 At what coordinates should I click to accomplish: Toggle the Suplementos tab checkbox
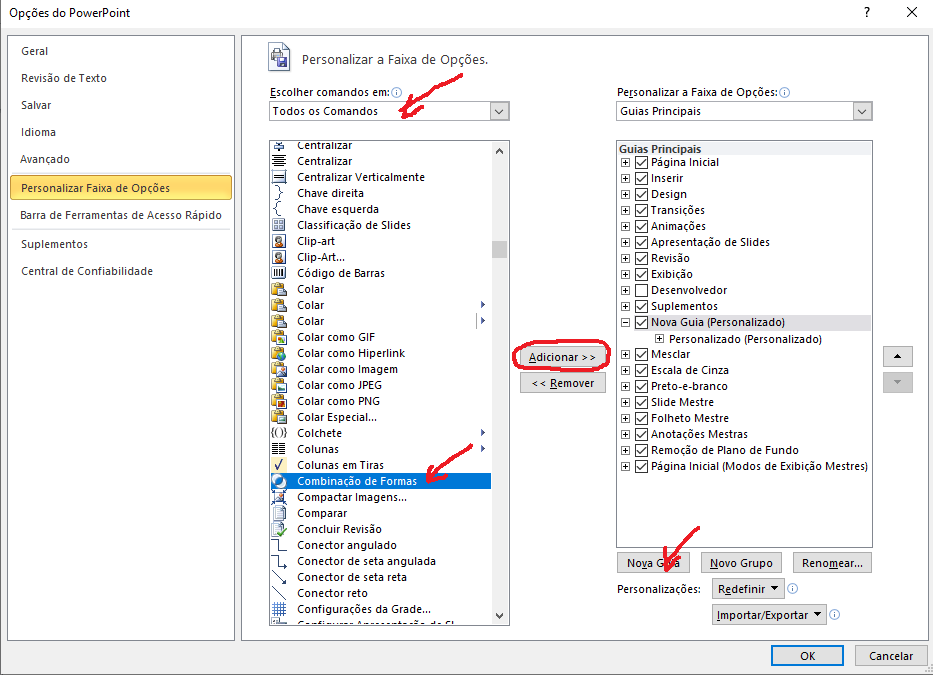coord(641,306)
